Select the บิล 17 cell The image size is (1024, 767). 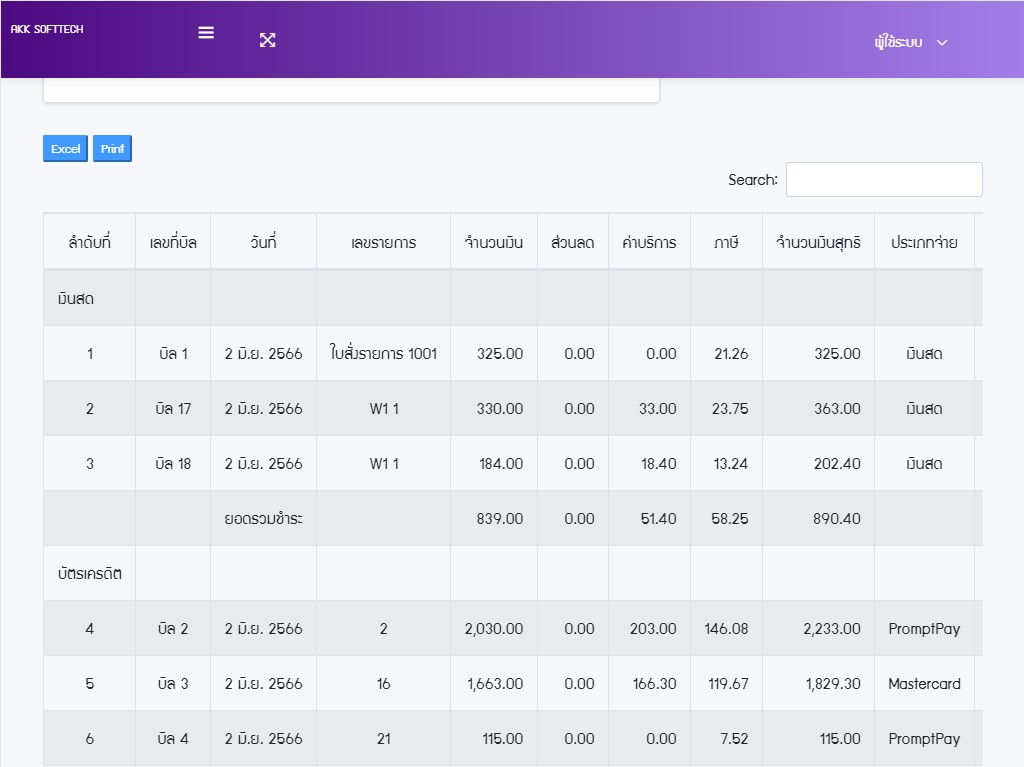[173, 408]
